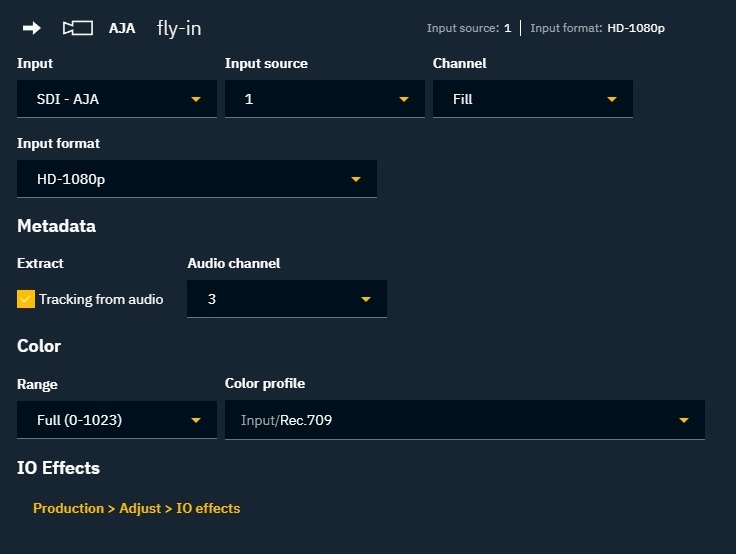This screenshot has width=736, height=554.
Task: Click the Extract label under Metadata
Action: tap(40, 263)
